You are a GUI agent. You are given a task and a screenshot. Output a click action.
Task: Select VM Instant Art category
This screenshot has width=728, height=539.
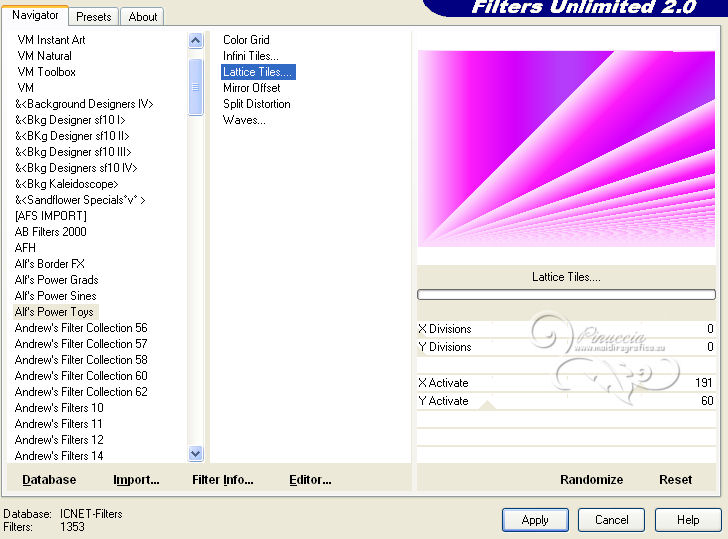[52, 40]
